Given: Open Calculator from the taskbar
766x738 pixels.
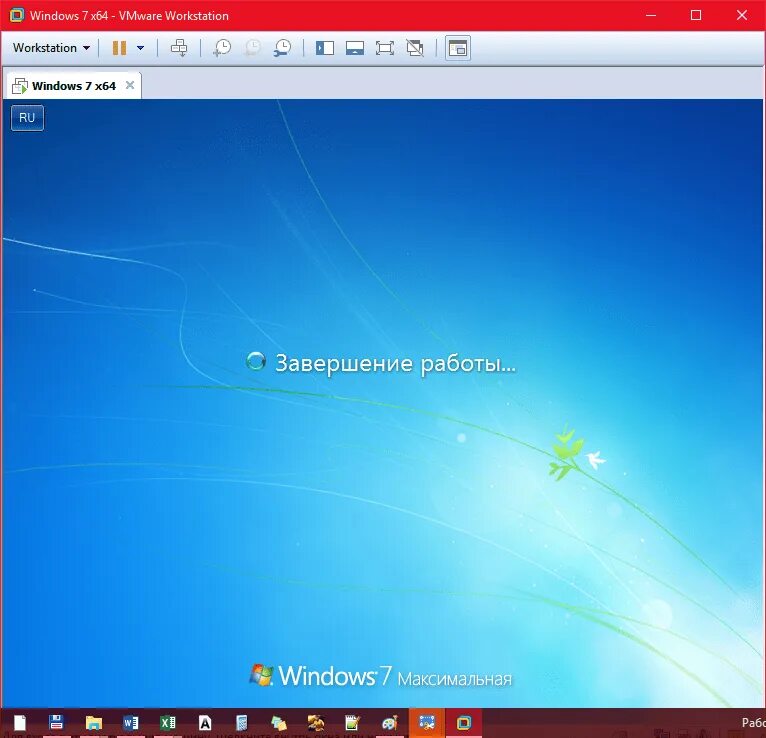Looking at the screenshot, I should [x=241, y=723].
